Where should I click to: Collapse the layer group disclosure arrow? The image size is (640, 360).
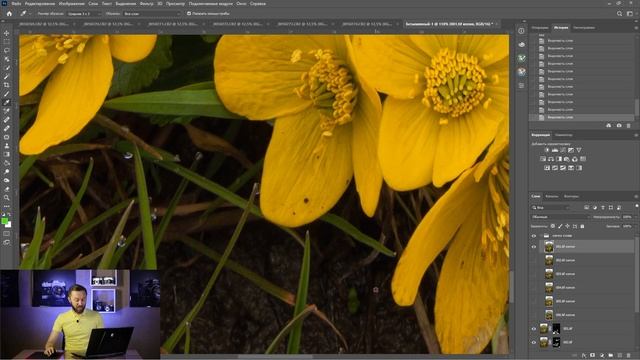pyautogui.click(x=540, y=236)
